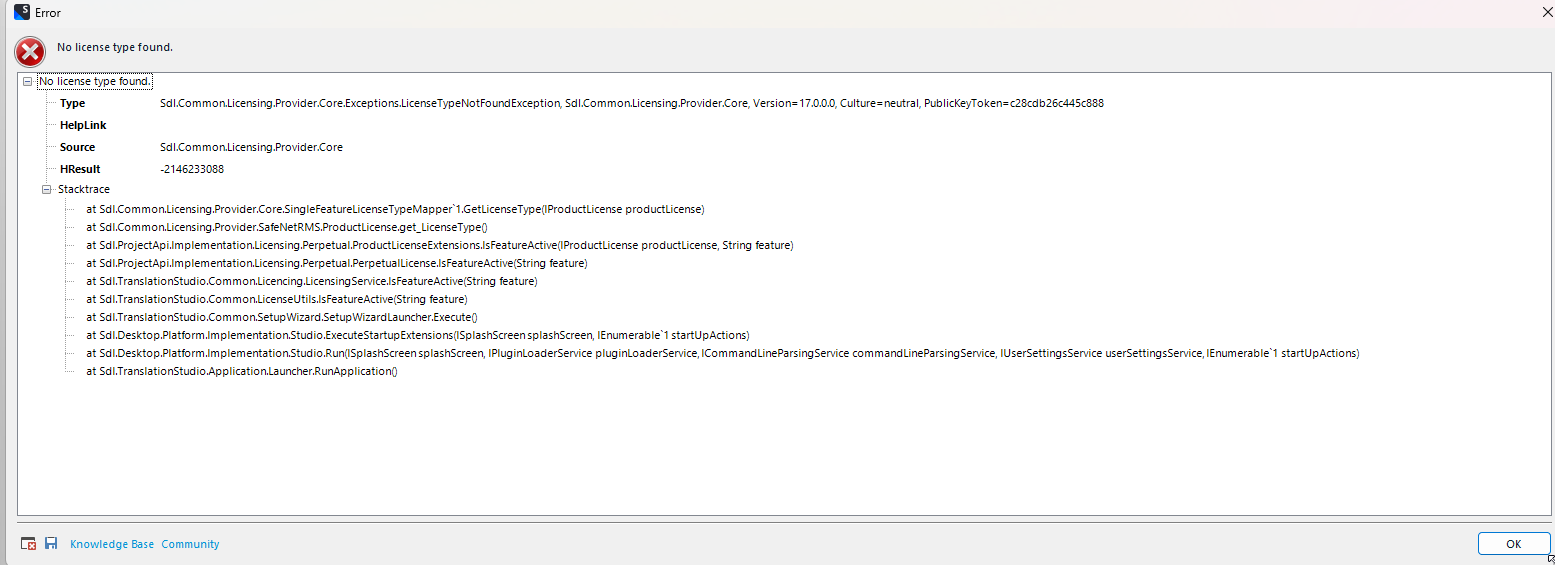The height and width of the screenshot is (565, 1555).
Task: Select the Source property label
Action: click(77, 147)
